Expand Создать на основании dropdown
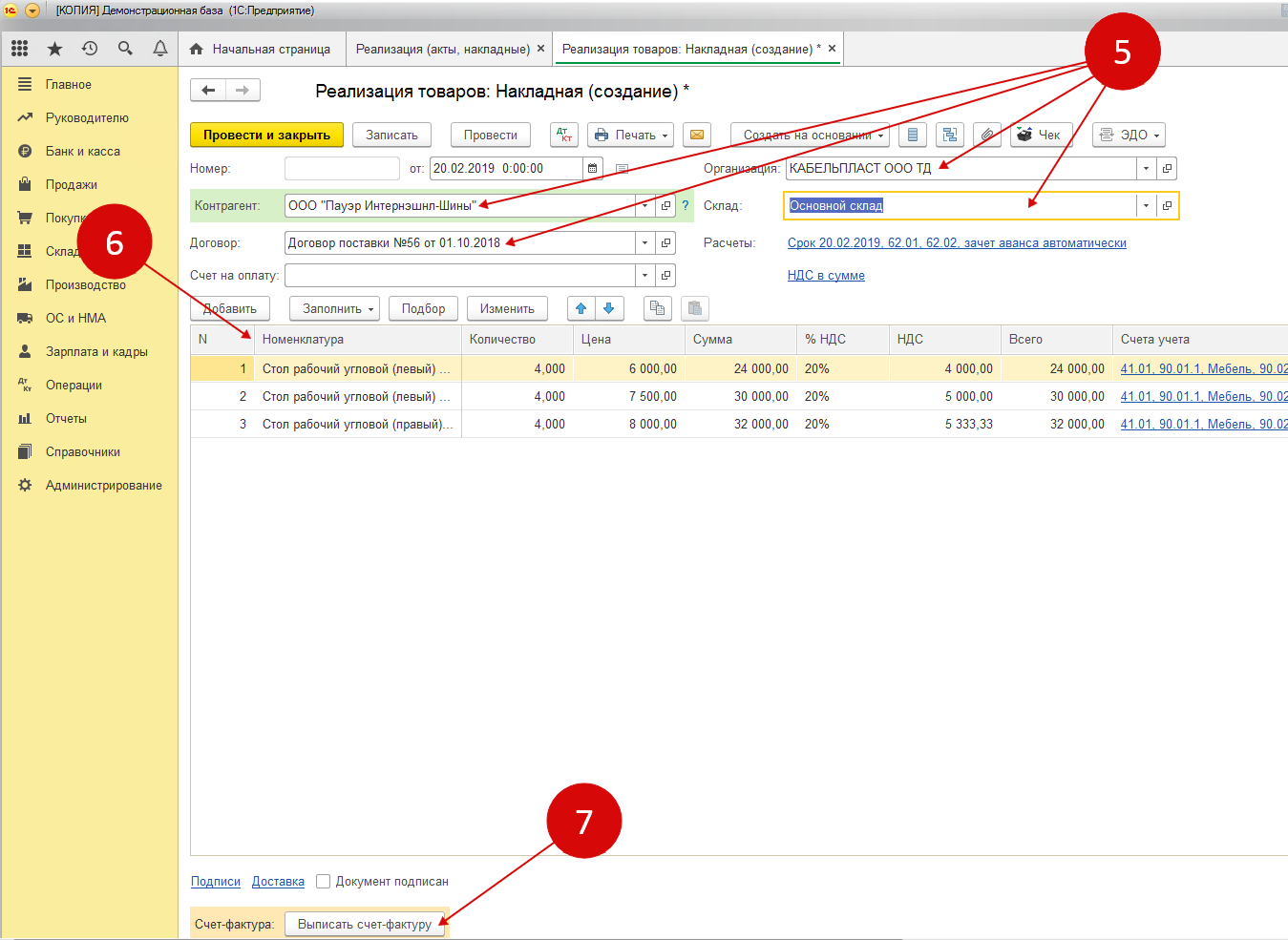 coord(880,136)
